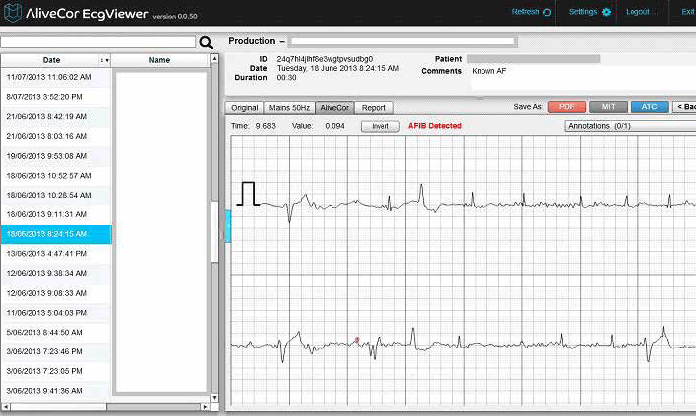This screenshot has height=416, width=696.
Task: Click the Refresh icon in header
Action: (x=547, y=12)
